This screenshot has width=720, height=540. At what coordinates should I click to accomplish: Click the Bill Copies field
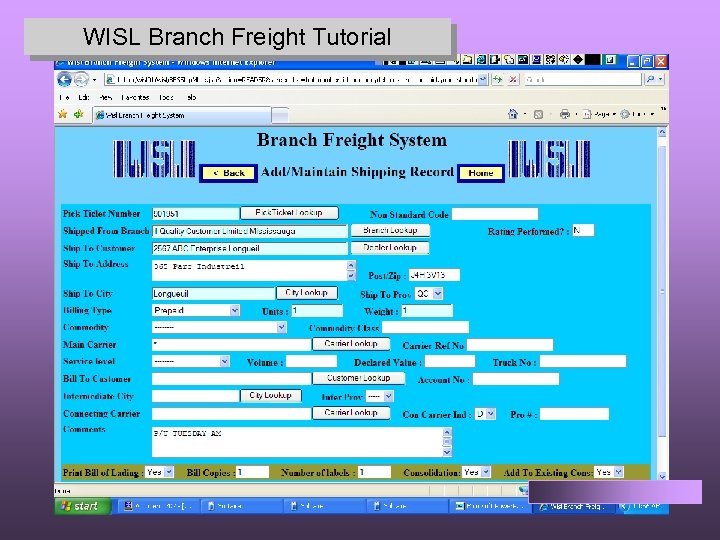(x=252, y=472)
